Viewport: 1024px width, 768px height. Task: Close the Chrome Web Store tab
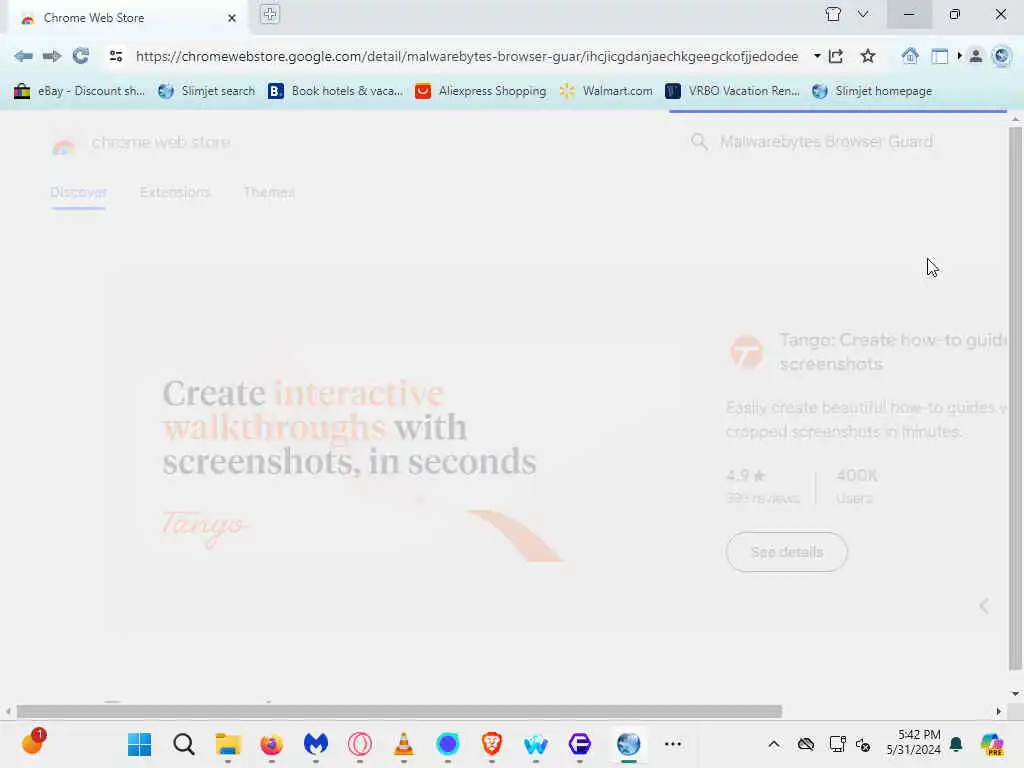[232, 18]
